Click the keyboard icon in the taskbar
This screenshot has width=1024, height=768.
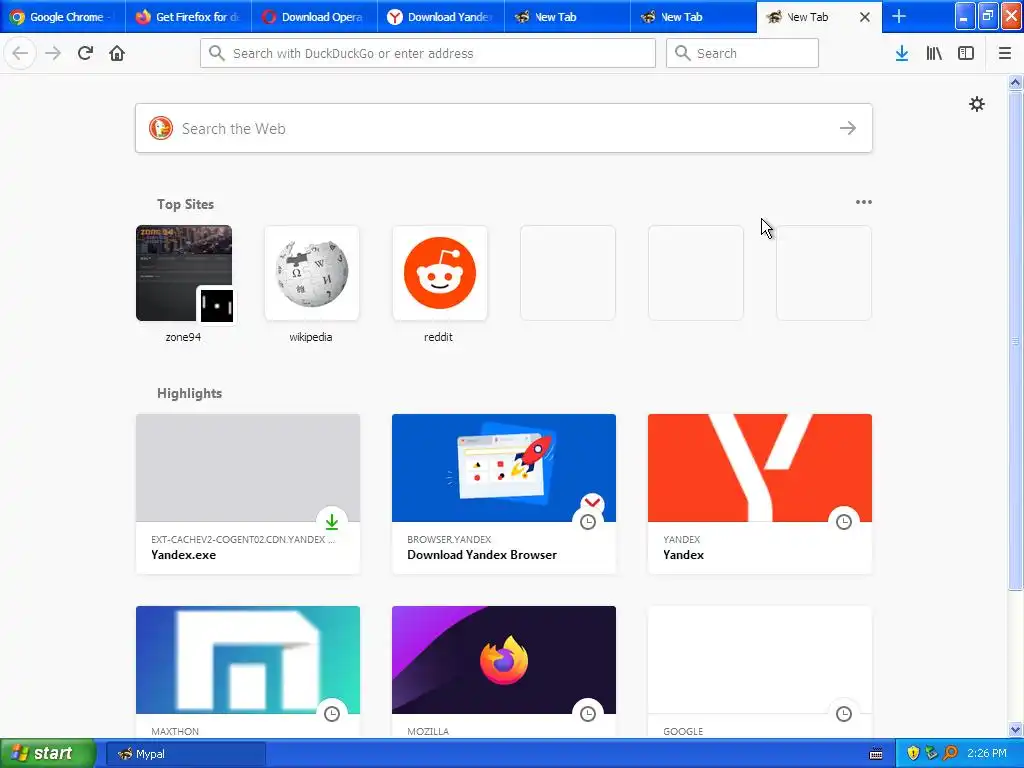click(876, 754)
